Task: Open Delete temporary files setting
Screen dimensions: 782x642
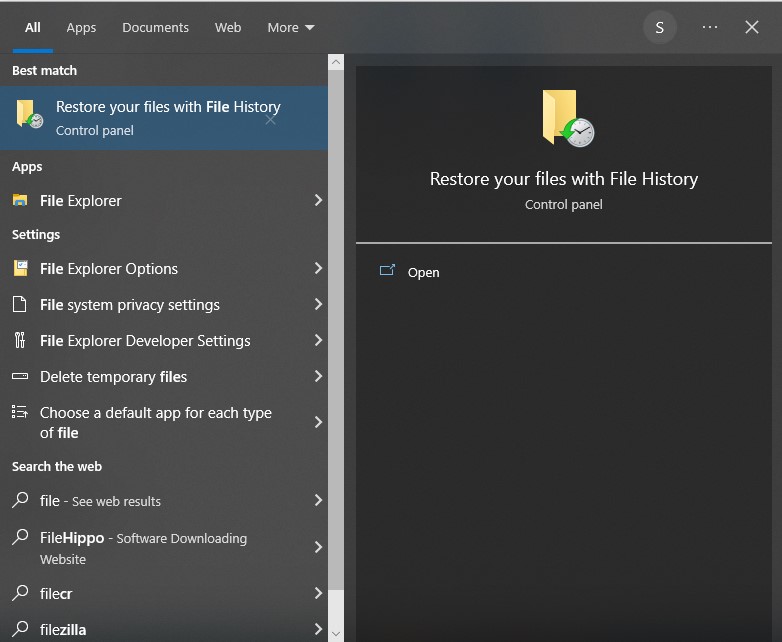Action: (164, 376)
